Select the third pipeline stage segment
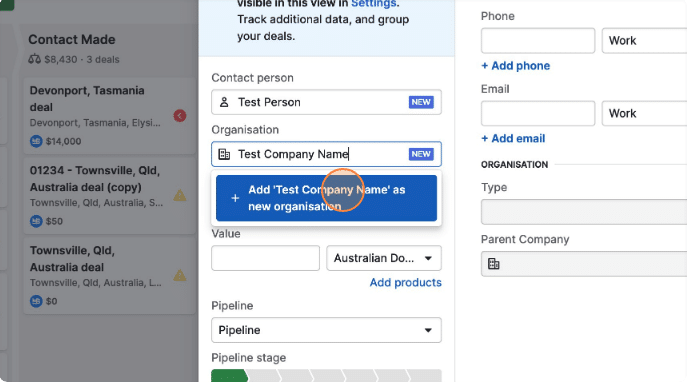The width and height of the screenshot is (687, 382). 296,376
